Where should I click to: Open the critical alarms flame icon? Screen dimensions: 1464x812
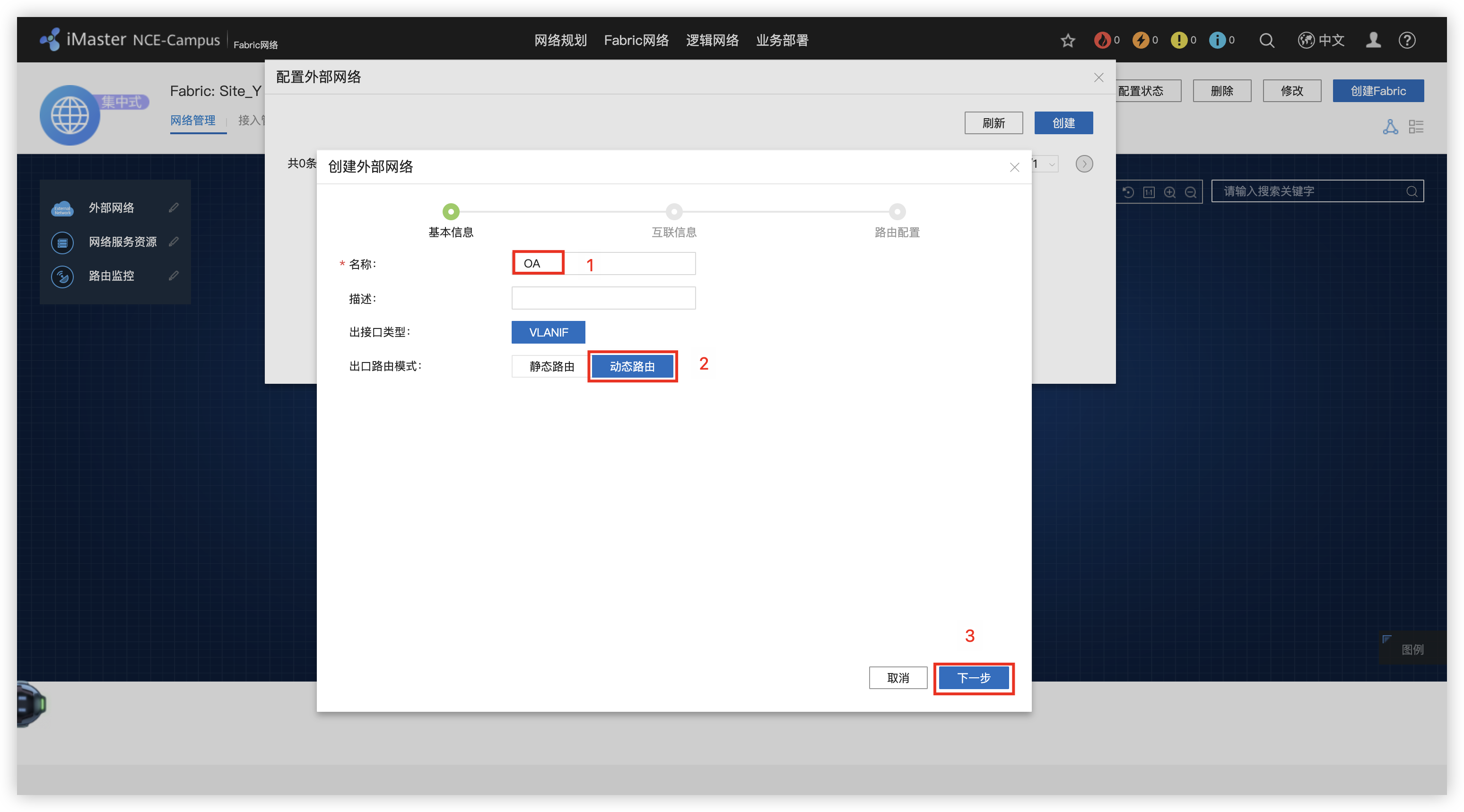1102,40
